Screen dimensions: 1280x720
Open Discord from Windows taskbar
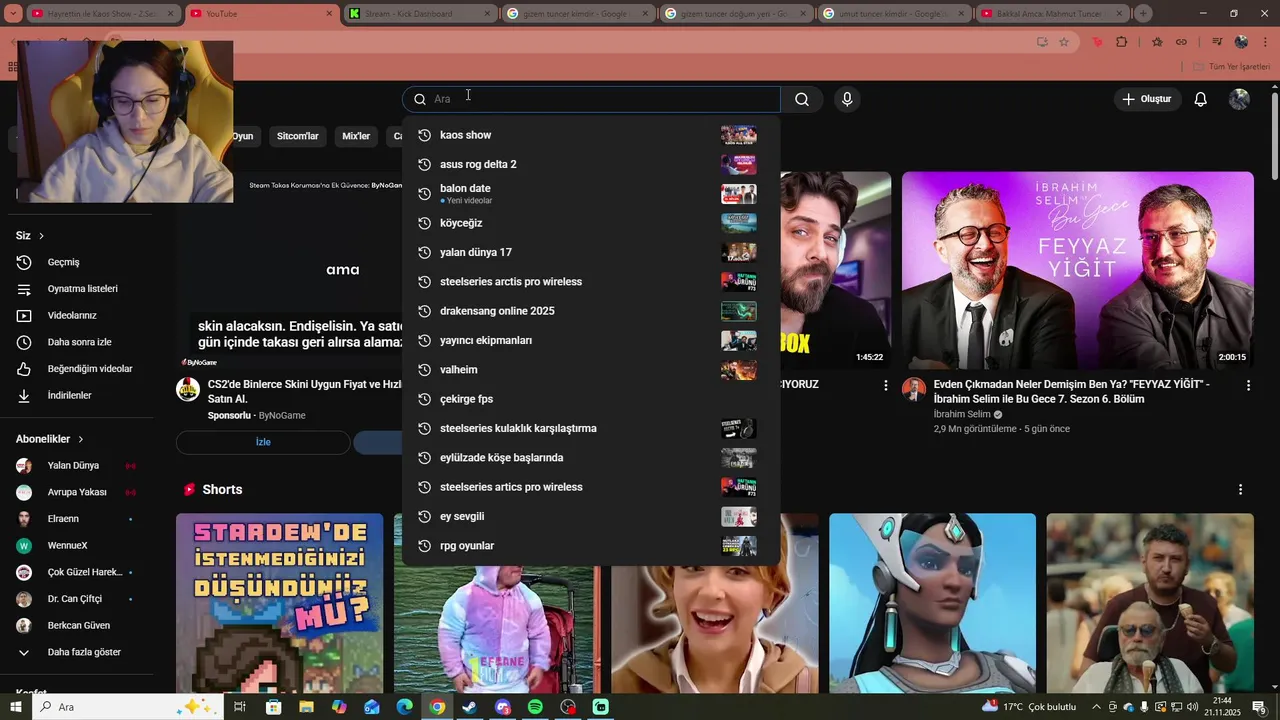point(503,707)
